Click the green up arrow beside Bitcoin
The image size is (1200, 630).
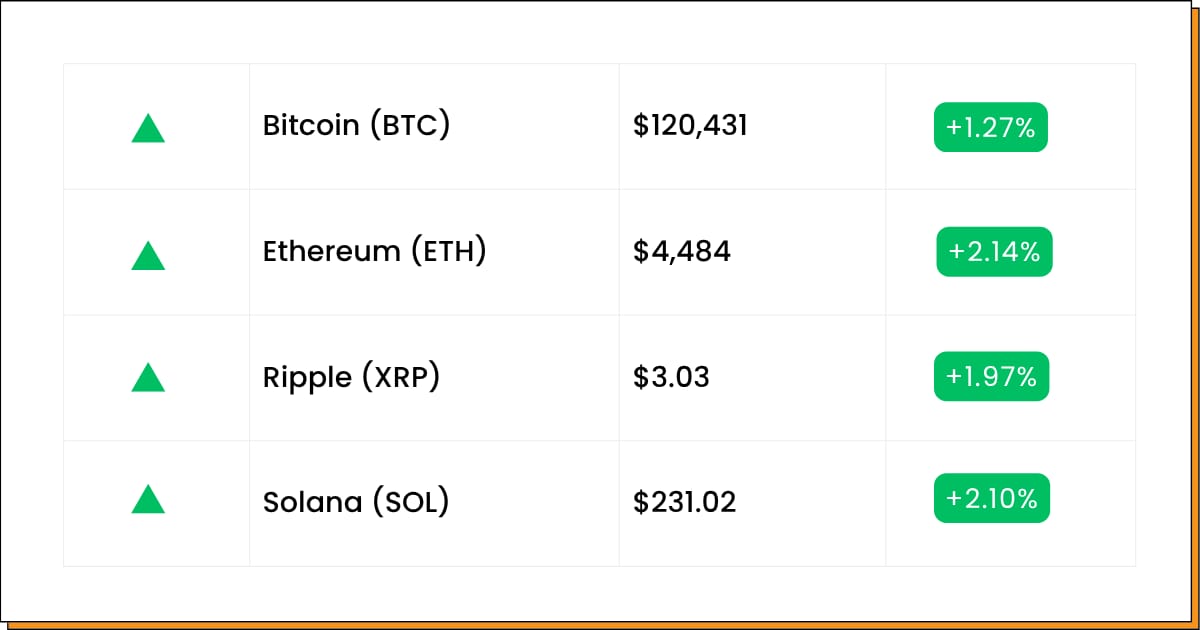coord(148,128)
